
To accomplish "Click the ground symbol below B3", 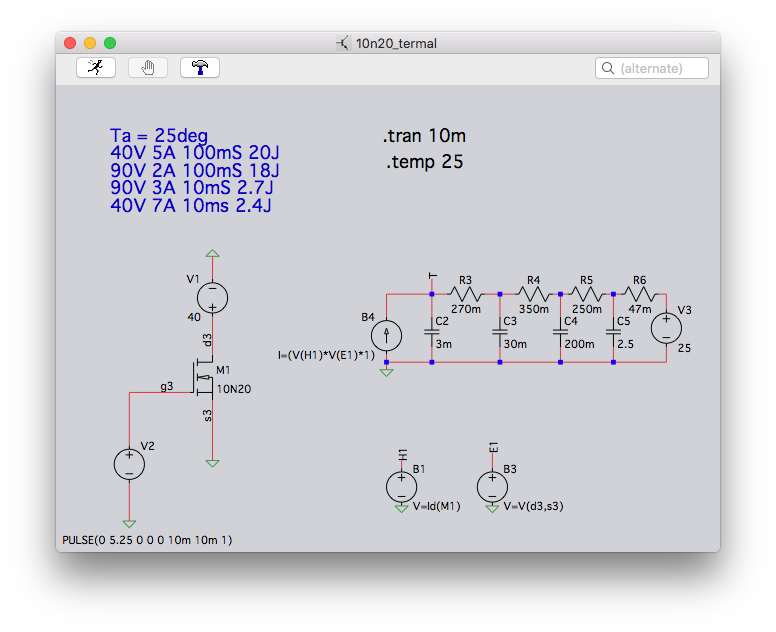I will tap(492, 509).
